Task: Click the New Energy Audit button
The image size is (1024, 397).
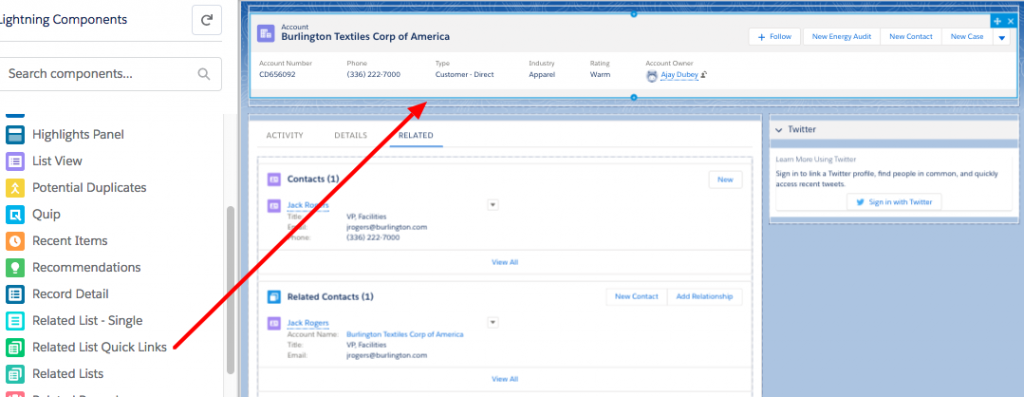Action: [x=841, y=37]
